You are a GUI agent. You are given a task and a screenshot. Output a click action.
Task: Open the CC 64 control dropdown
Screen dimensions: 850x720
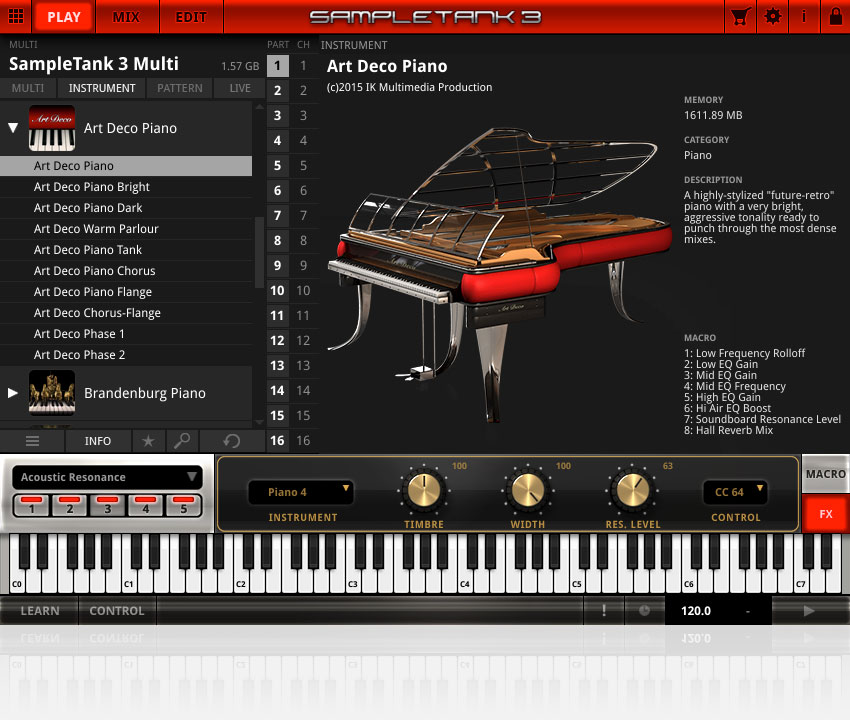click(x=734, y=492)
